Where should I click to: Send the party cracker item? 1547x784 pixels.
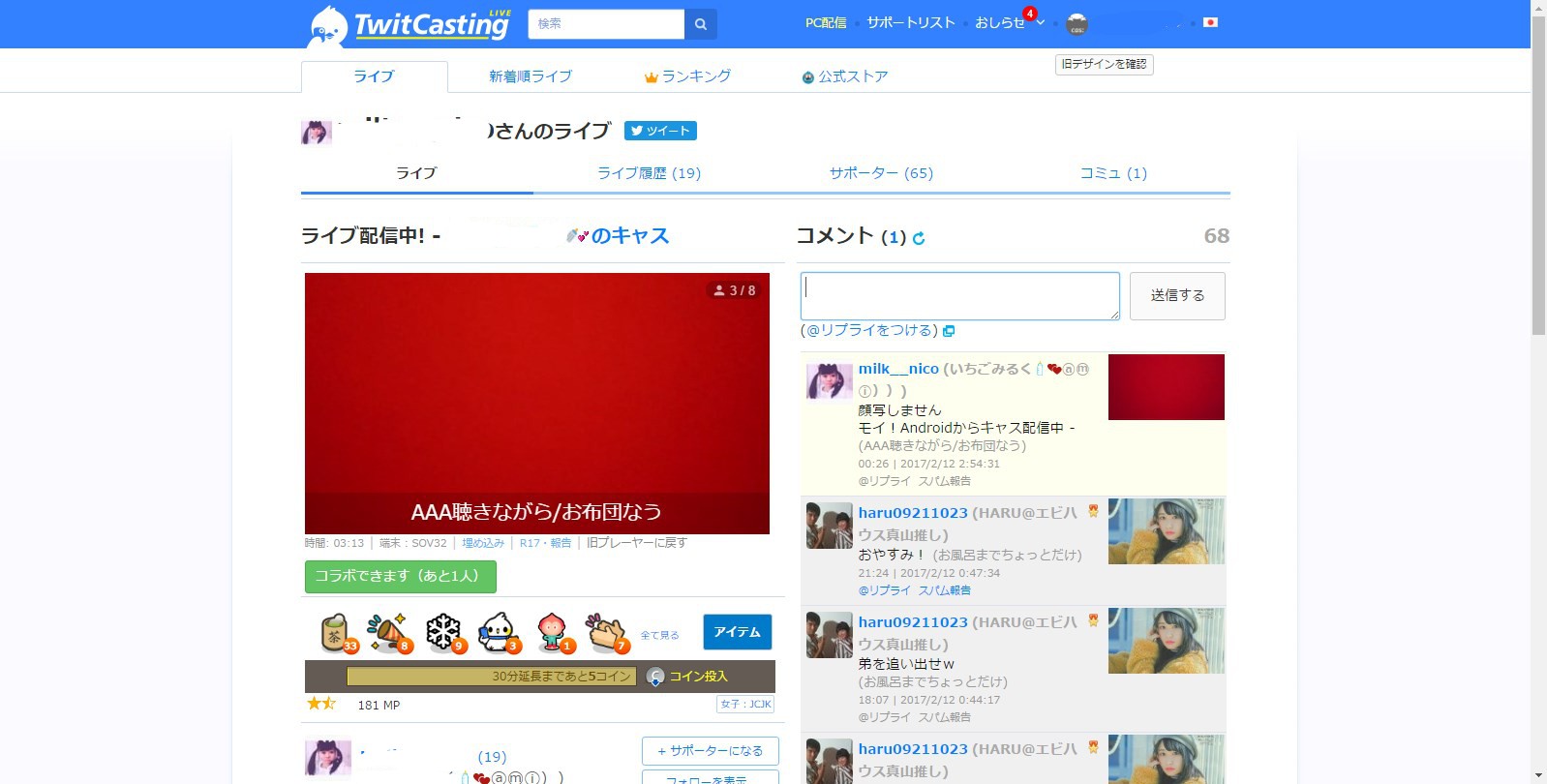[x=390, y=633]
